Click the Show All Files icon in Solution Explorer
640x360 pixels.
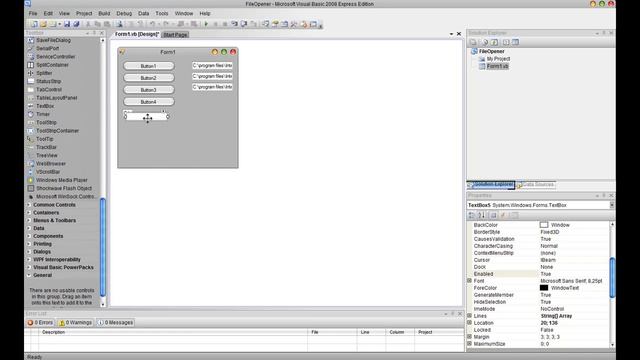click(485, 42)
